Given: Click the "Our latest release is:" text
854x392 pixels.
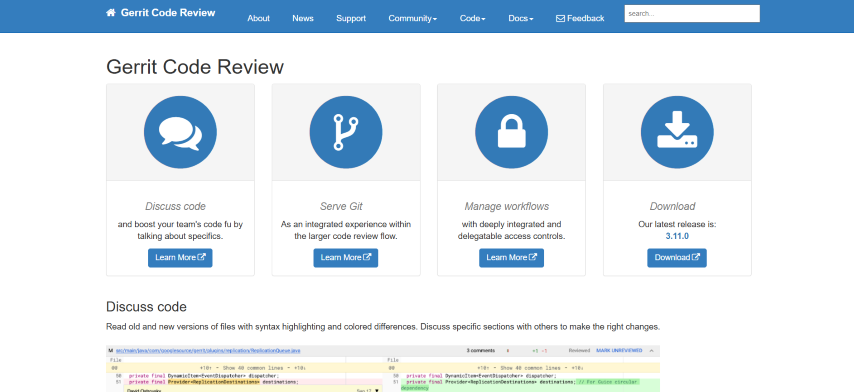Looking at the screenshot, I should coord(677,224).
